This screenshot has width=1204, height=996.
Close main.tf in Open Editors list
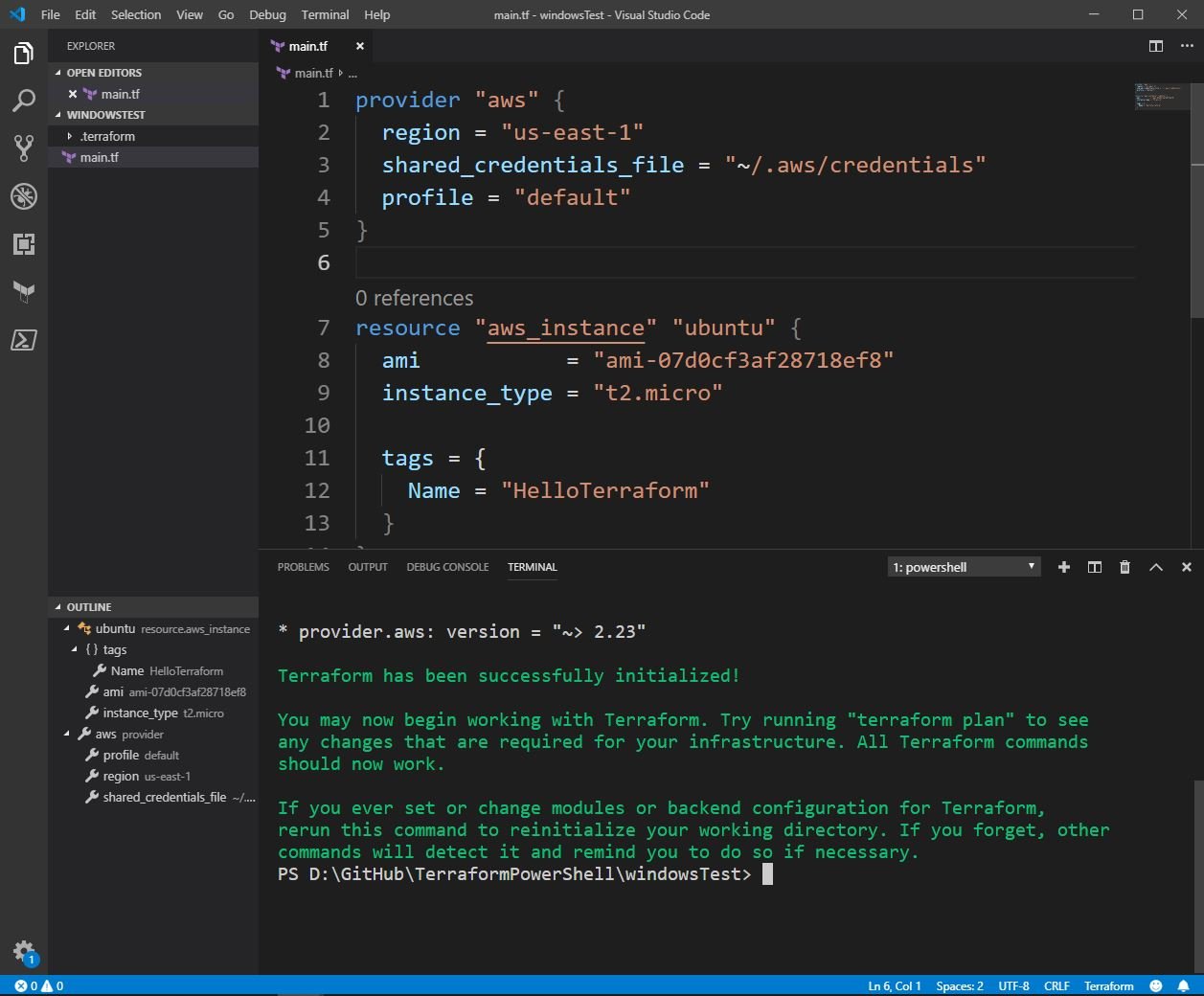[73, 94]
